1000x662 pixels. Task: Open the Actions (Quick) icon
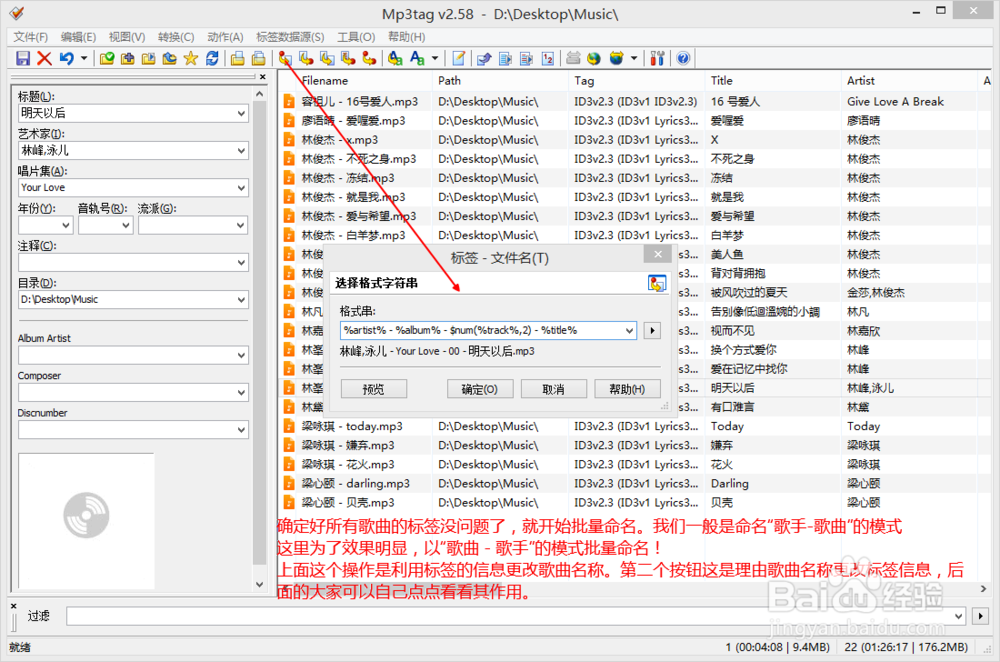417,59
